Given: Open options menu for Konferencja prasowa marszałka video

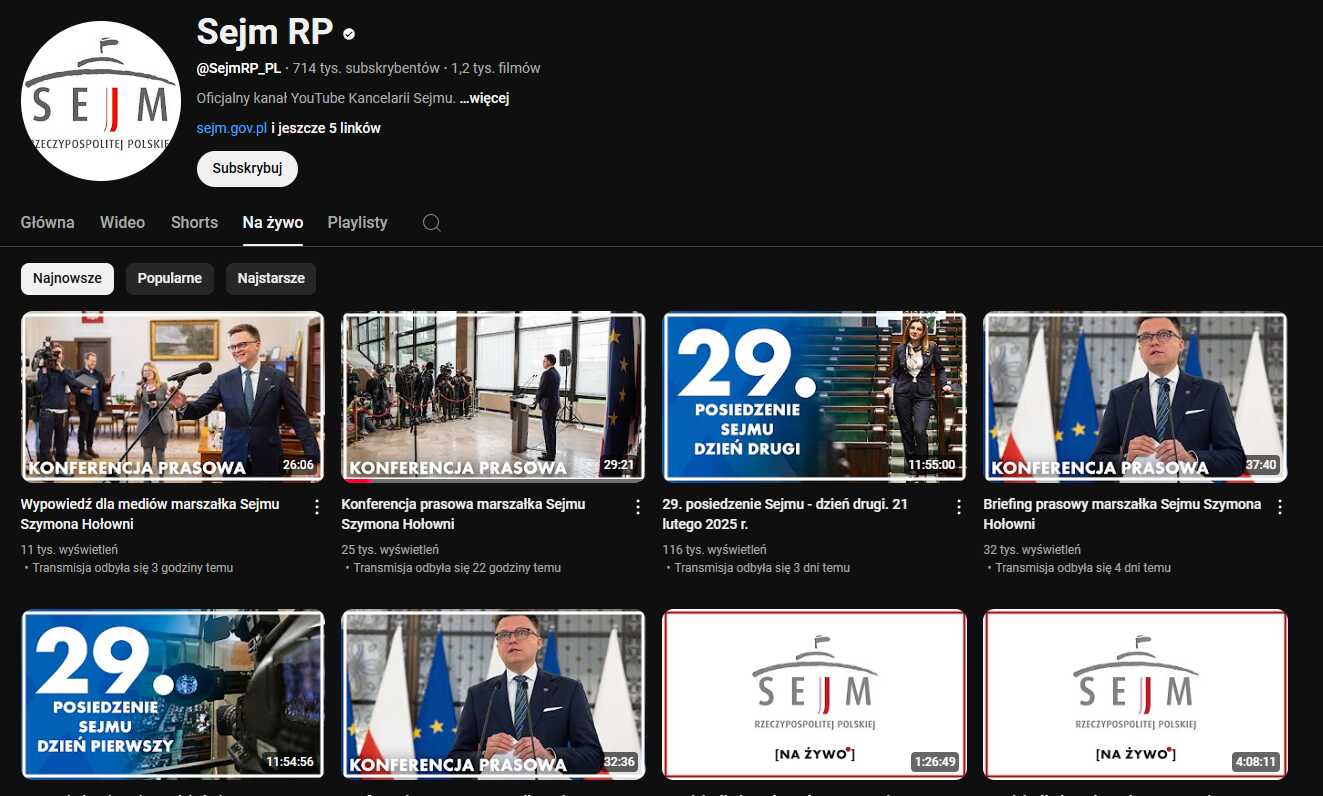Looking at the screenshot, I should point(638,507).
